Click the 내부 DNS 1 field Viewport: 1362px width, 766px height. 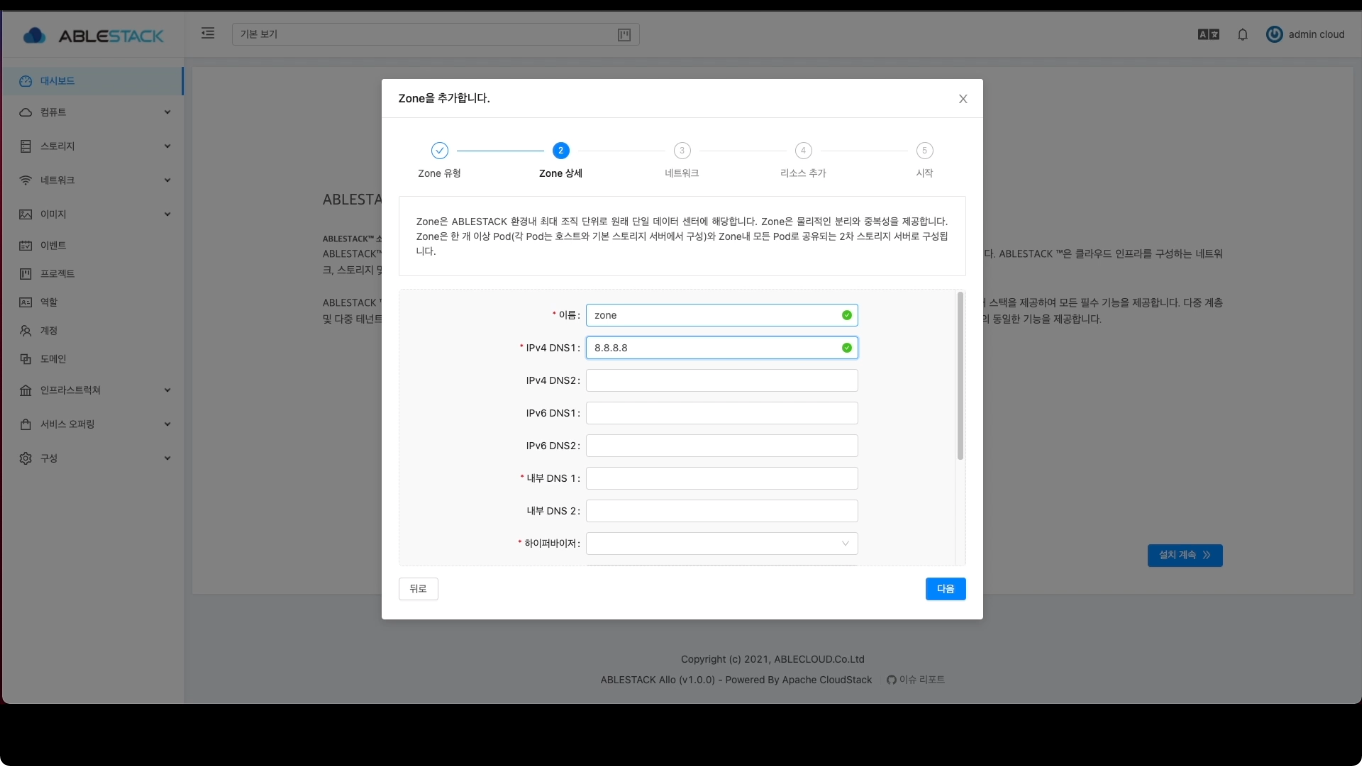(x=722, y=478)
